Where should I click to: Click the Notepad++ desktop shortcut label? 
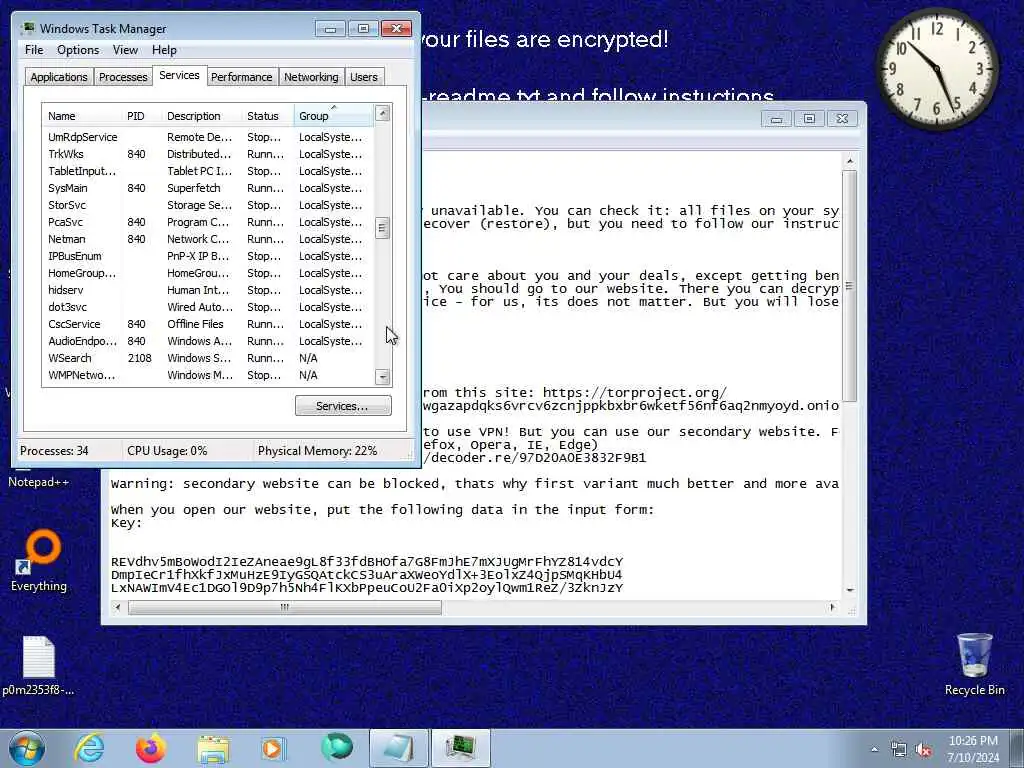tap(39, 482)
